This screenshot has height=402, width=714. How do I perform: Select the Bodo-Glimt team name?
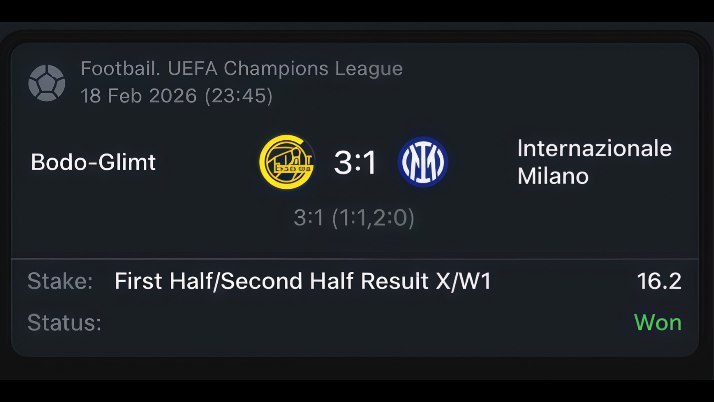(93, 162)
